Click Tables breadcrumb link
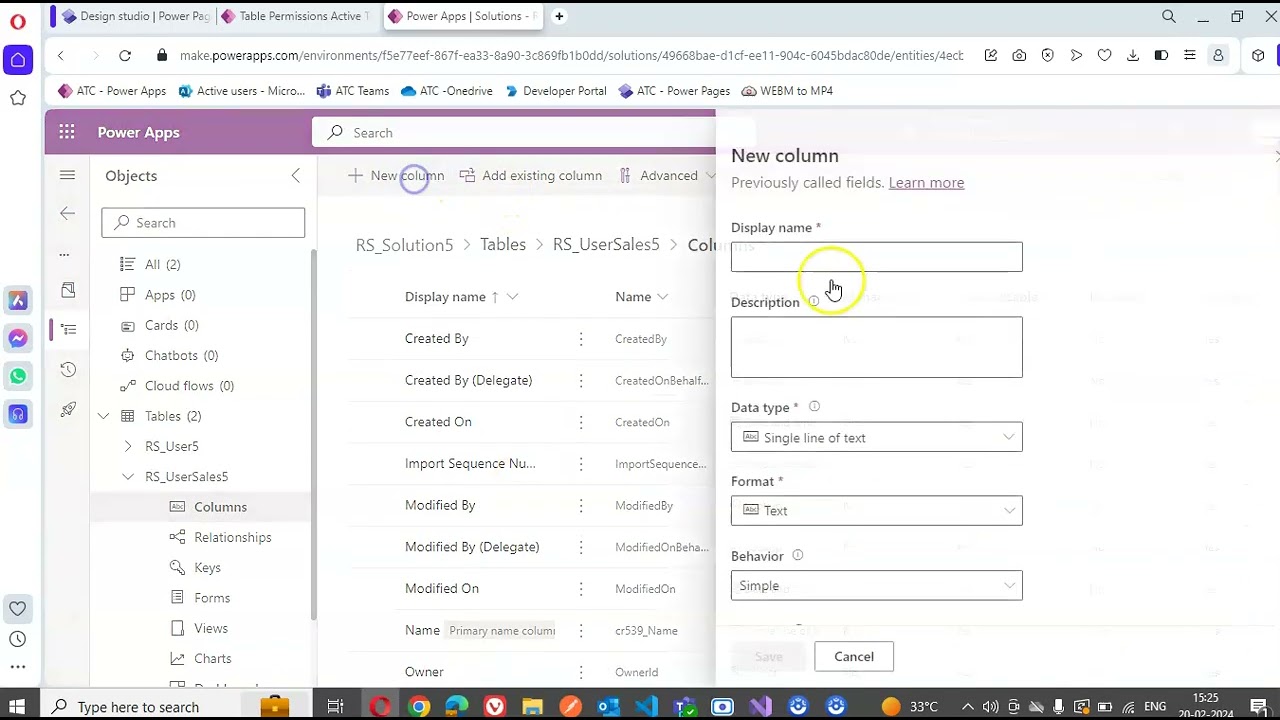Viewport: 1280px width, 720px height. (x=502, y=245)
